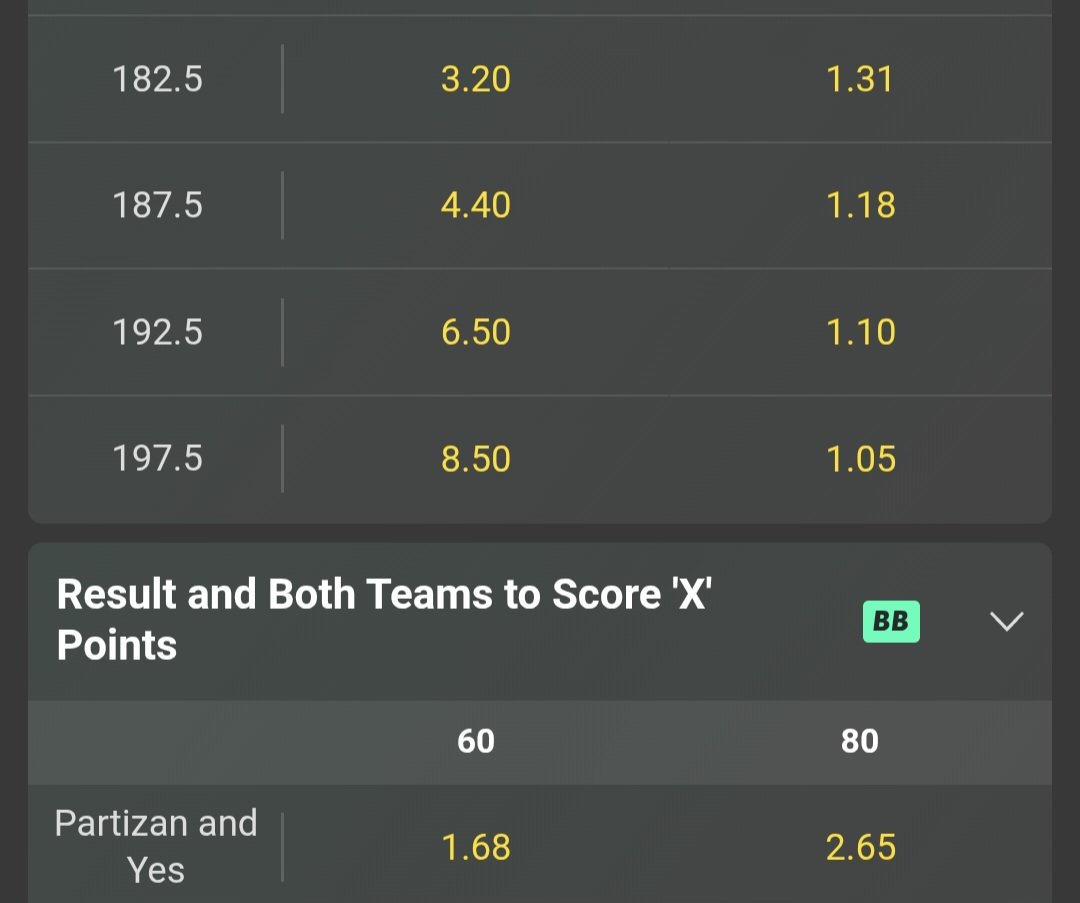This screenshot has height=903, width=1080.
Task: Tap the 187.5 line label
Action: (x=157, y=205)
